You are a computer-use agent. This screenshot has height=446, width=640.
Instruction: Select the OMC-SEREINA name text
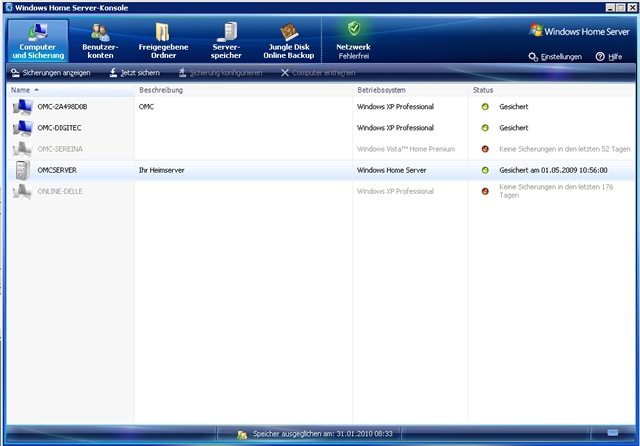[60, 149]
